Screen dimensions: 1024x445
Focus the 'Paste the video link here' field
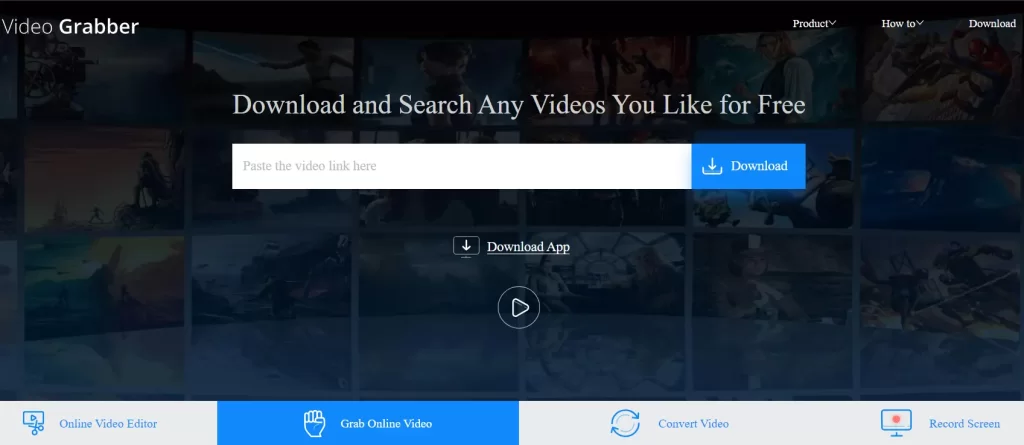(x=462, y=166)
